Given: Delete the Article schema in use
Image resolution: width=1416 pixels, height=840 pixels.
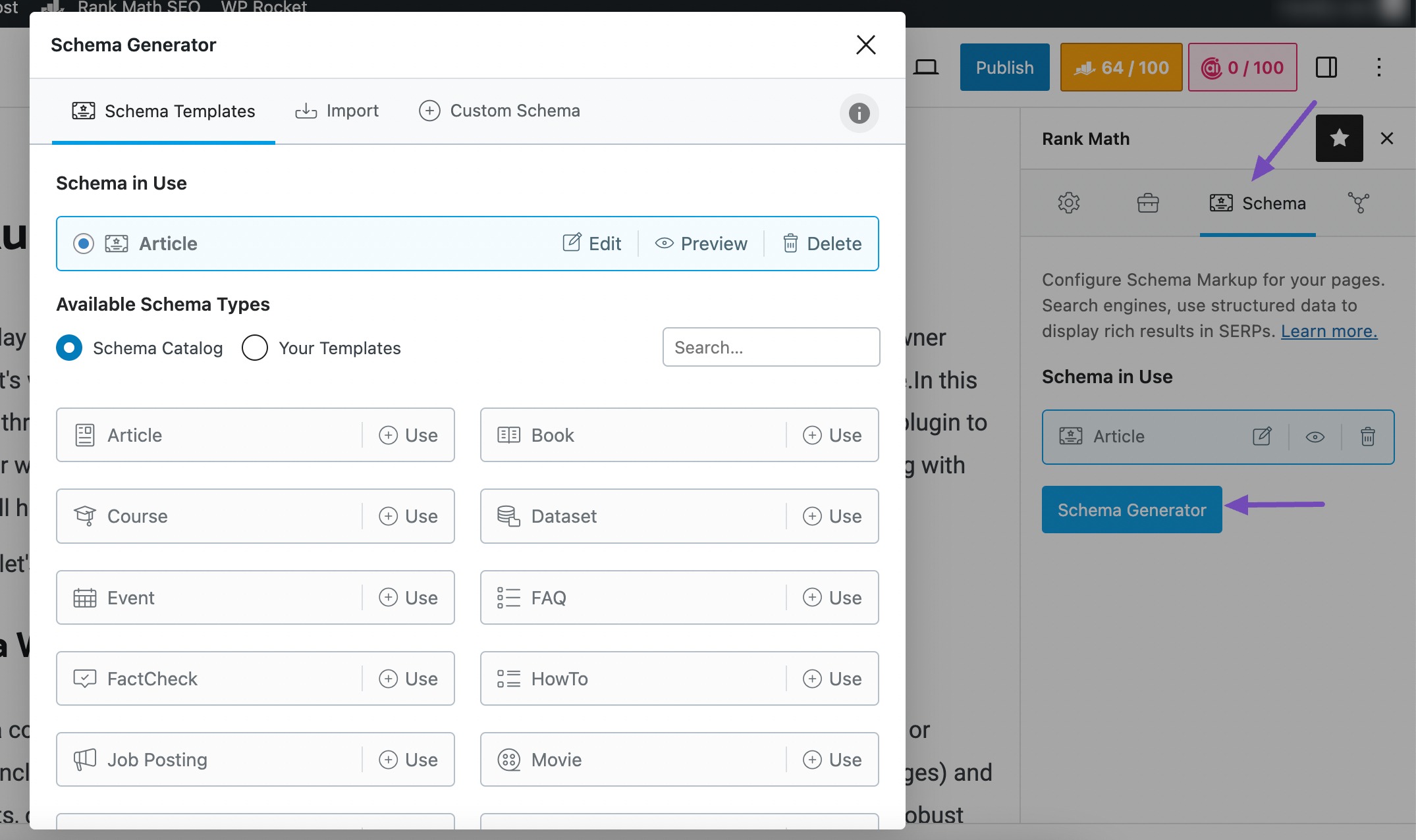Looking at the screenshot, I should tap(822, 244).
